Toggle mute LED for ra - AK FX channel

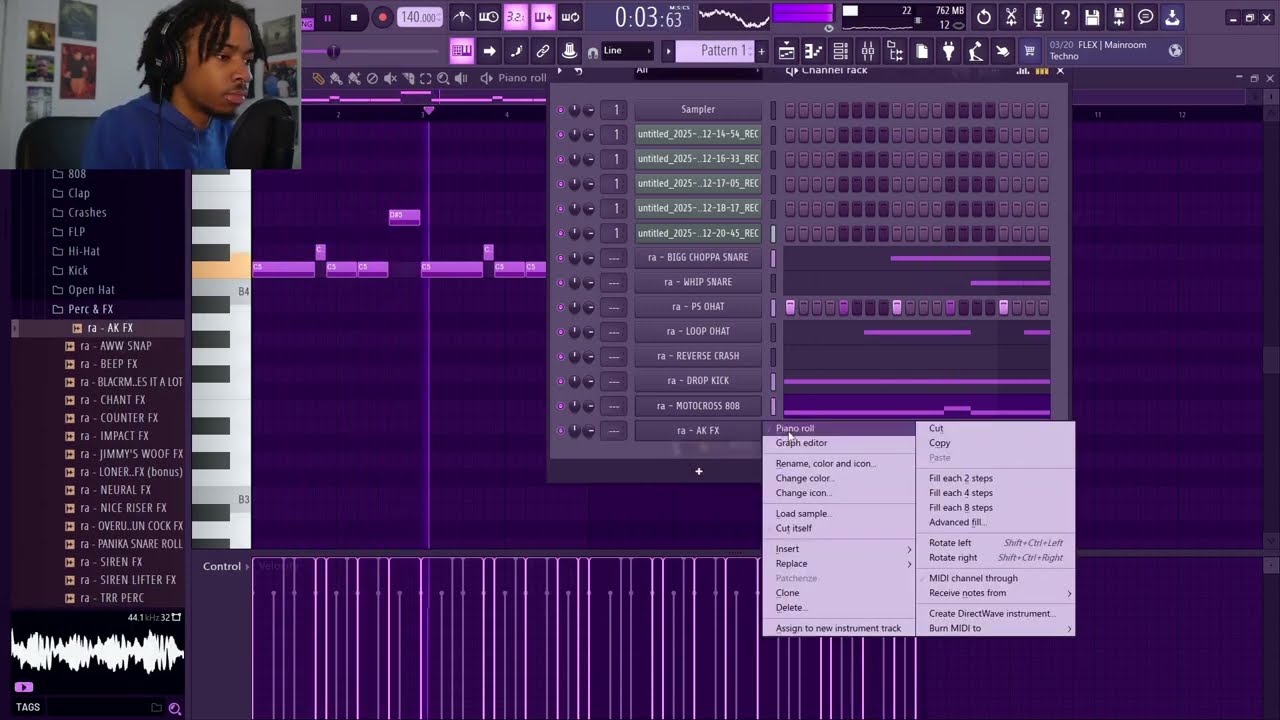(x=560, y=431)
